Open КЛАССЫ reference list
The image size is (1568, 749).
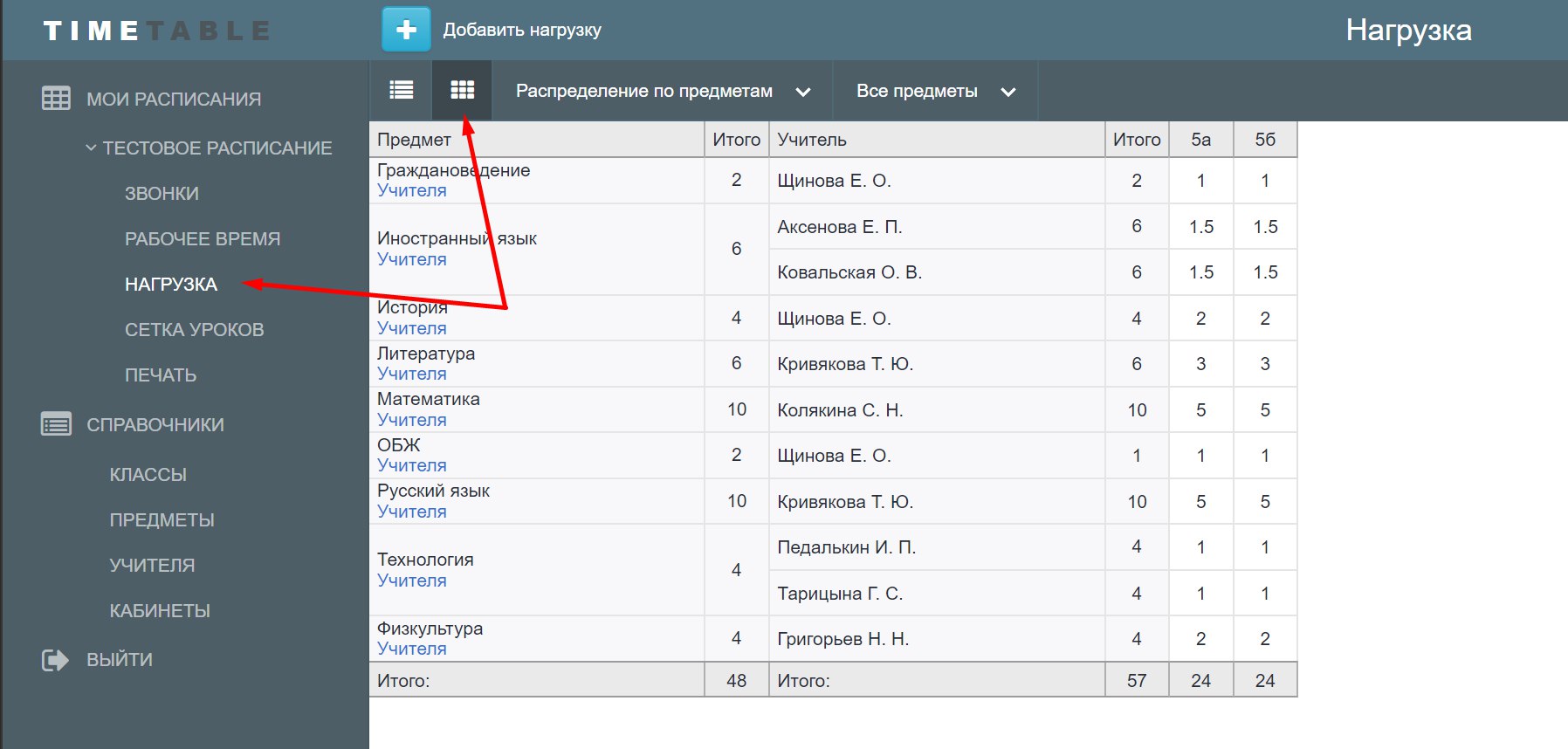tap(148, 474)
